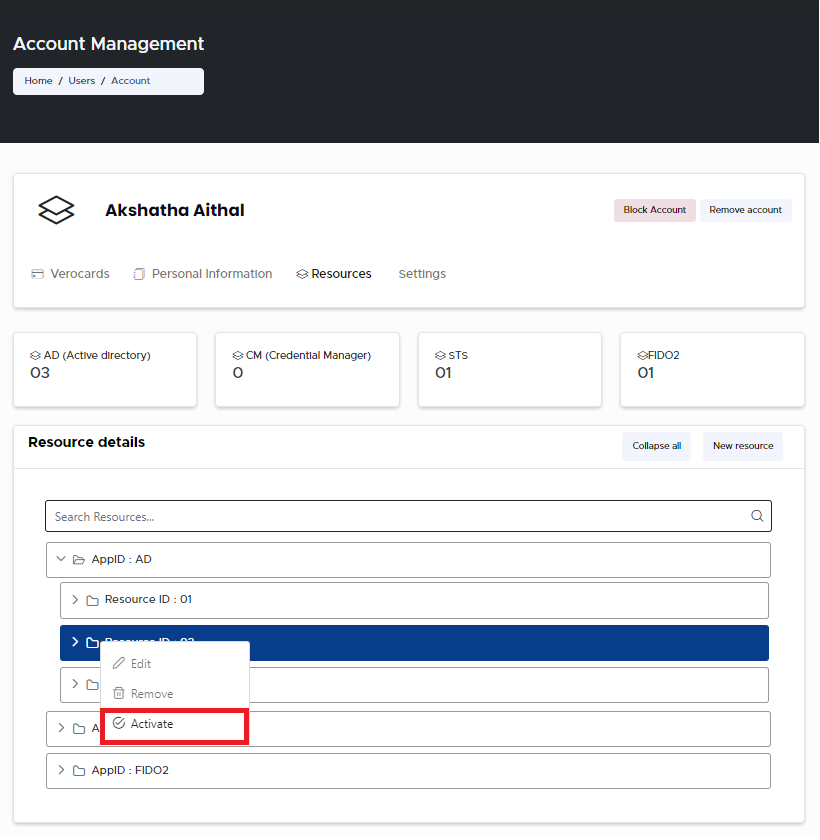Click the folder icon for AppID : FIDO2

pyautogui.click(x=79, y=771)
